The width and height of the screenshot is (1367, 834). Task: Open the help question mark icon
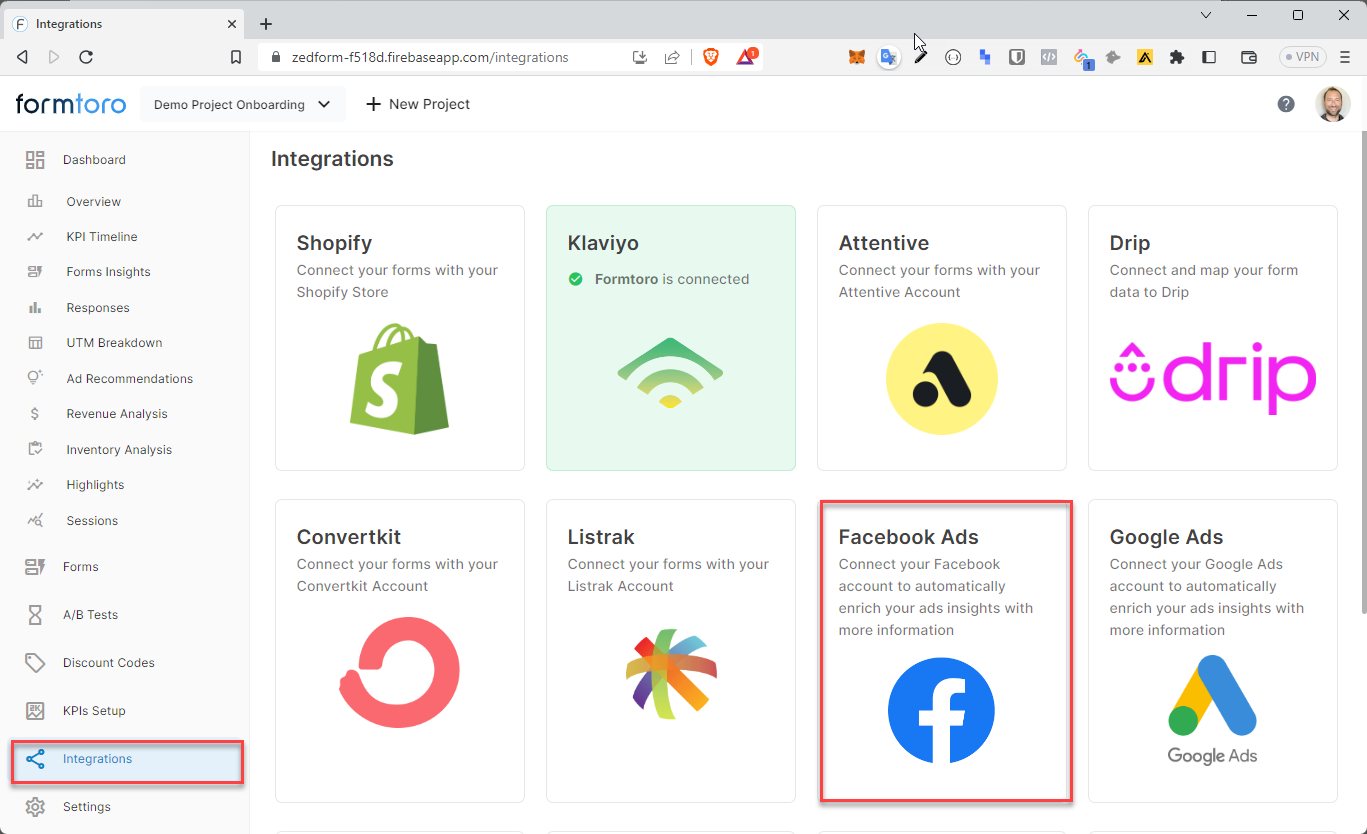(x=1286, y=104)
